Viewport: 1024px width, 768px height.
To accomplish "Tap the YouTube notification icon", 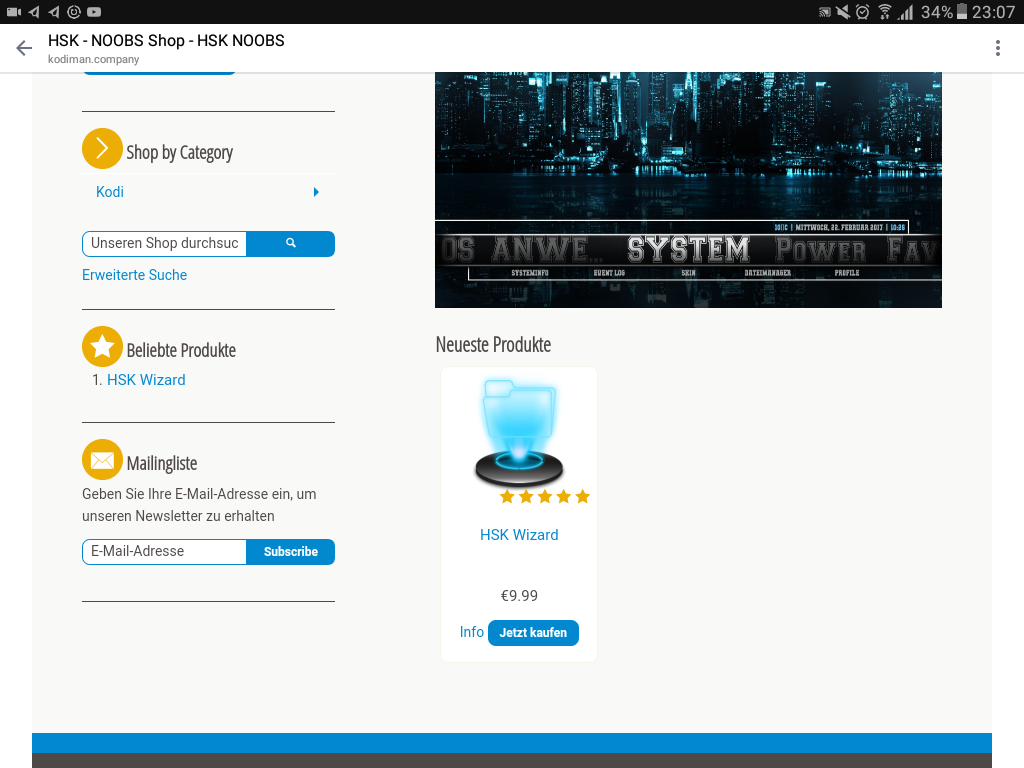I will [x=94, y=12].
